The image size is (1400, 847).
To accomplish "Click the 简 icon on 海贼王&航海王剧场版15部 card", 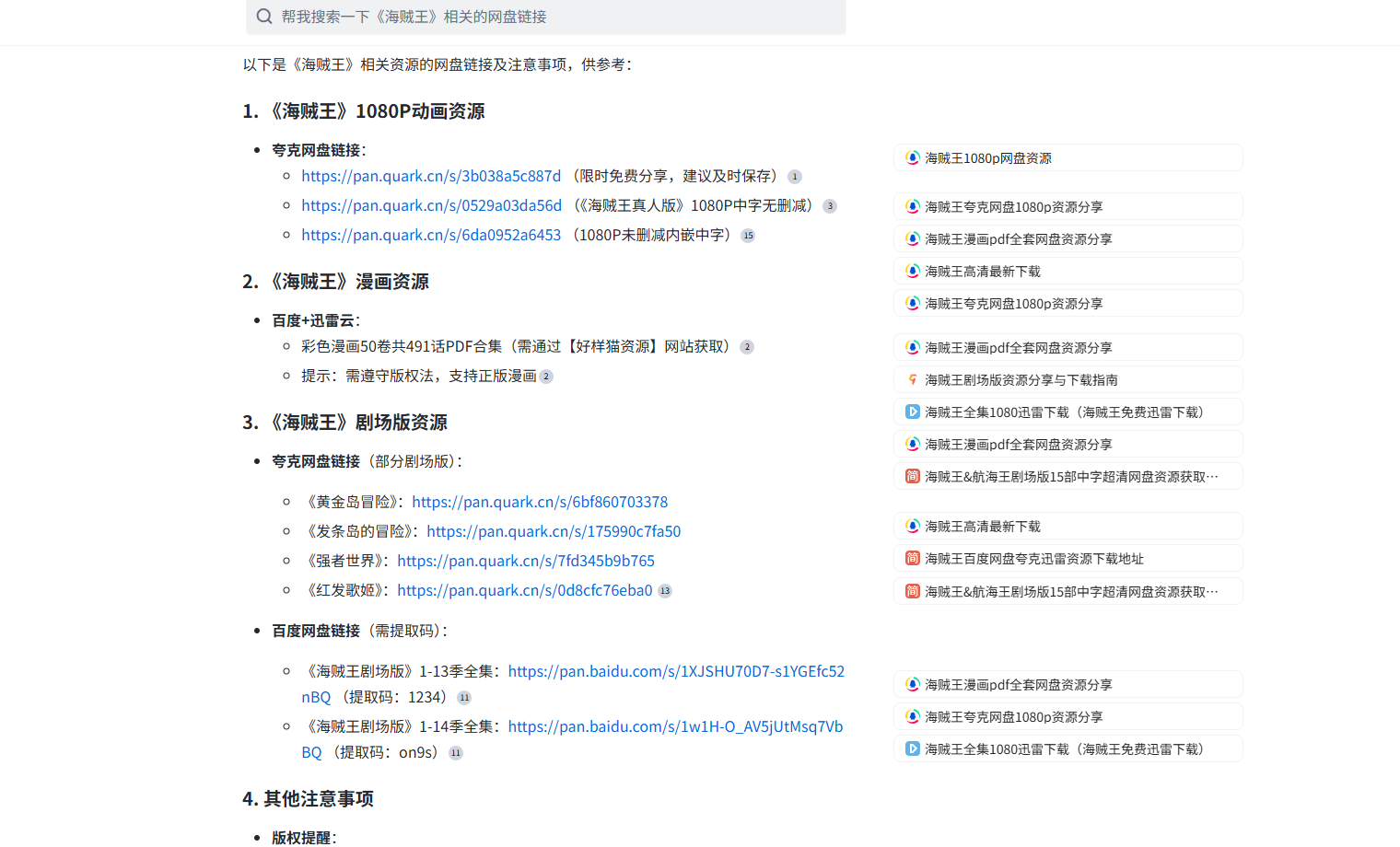I will point(912,476).
